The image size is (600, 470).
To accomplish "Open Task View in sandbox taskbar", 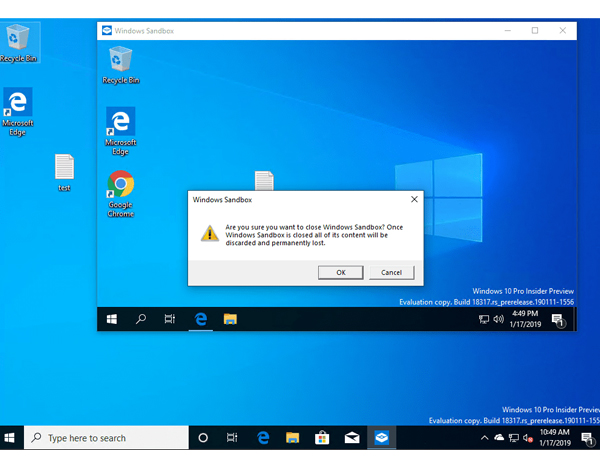I will pyautogui.click(x=170, y=319).
